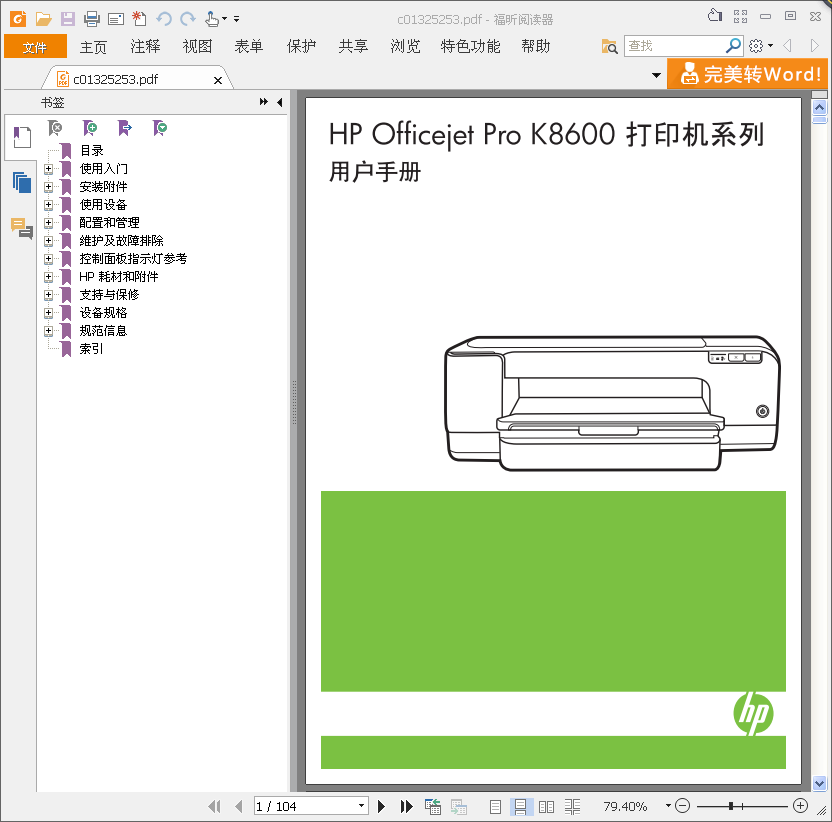Click the bookmark with green check icon
This screenshot has height=822, width=832.
(x=160, y=128)
